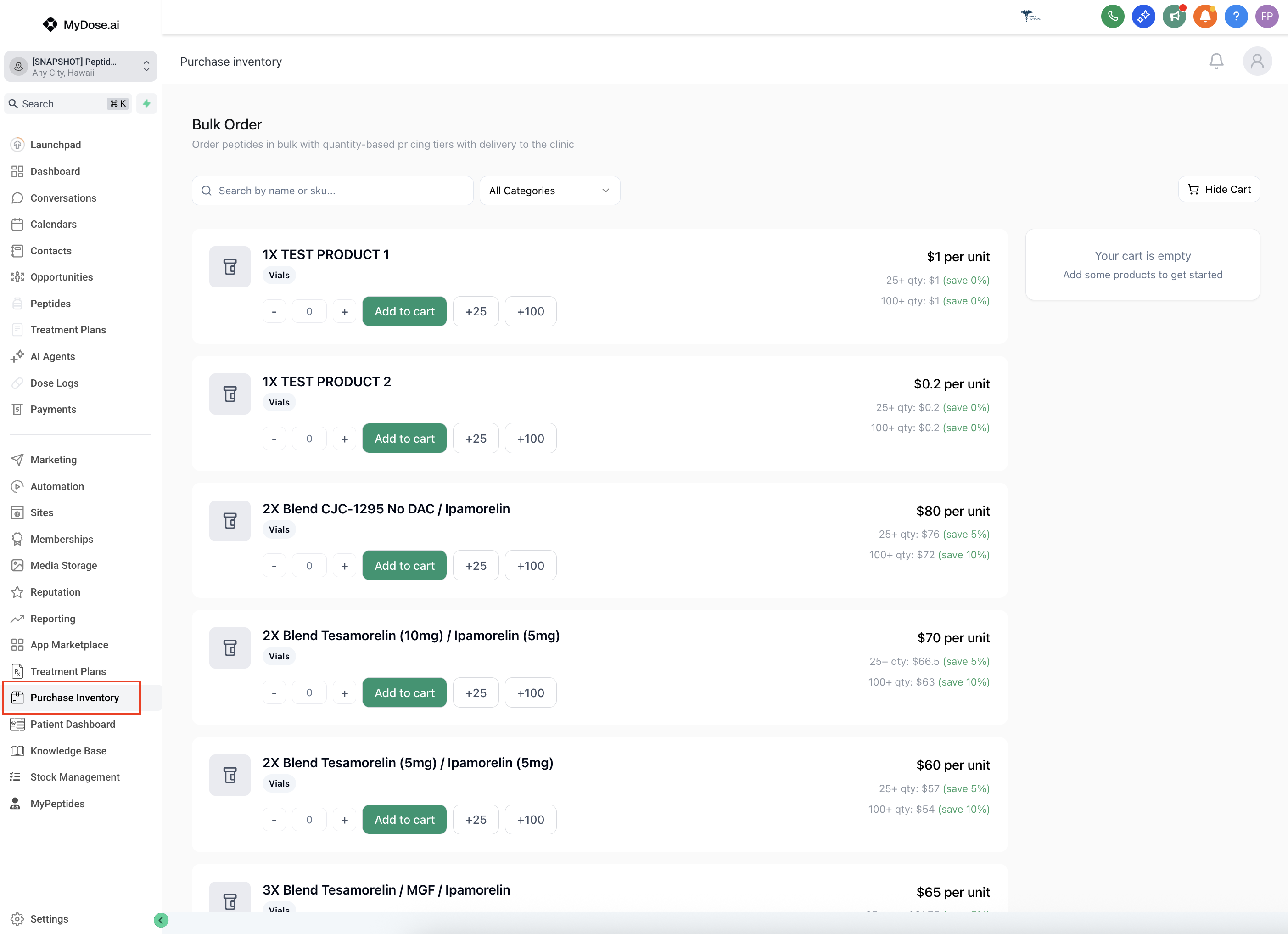
Task: Increase quantity for 1X TEST PRODUCT 1
Action: click(344, 311)
